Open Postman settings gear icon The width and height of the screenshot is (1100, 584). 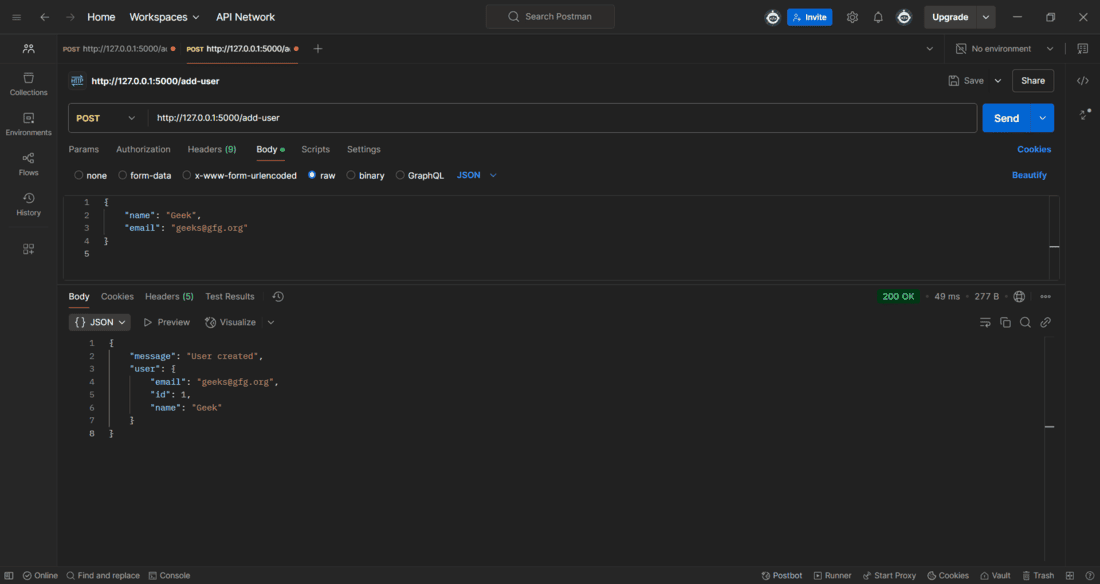(852, 17)
